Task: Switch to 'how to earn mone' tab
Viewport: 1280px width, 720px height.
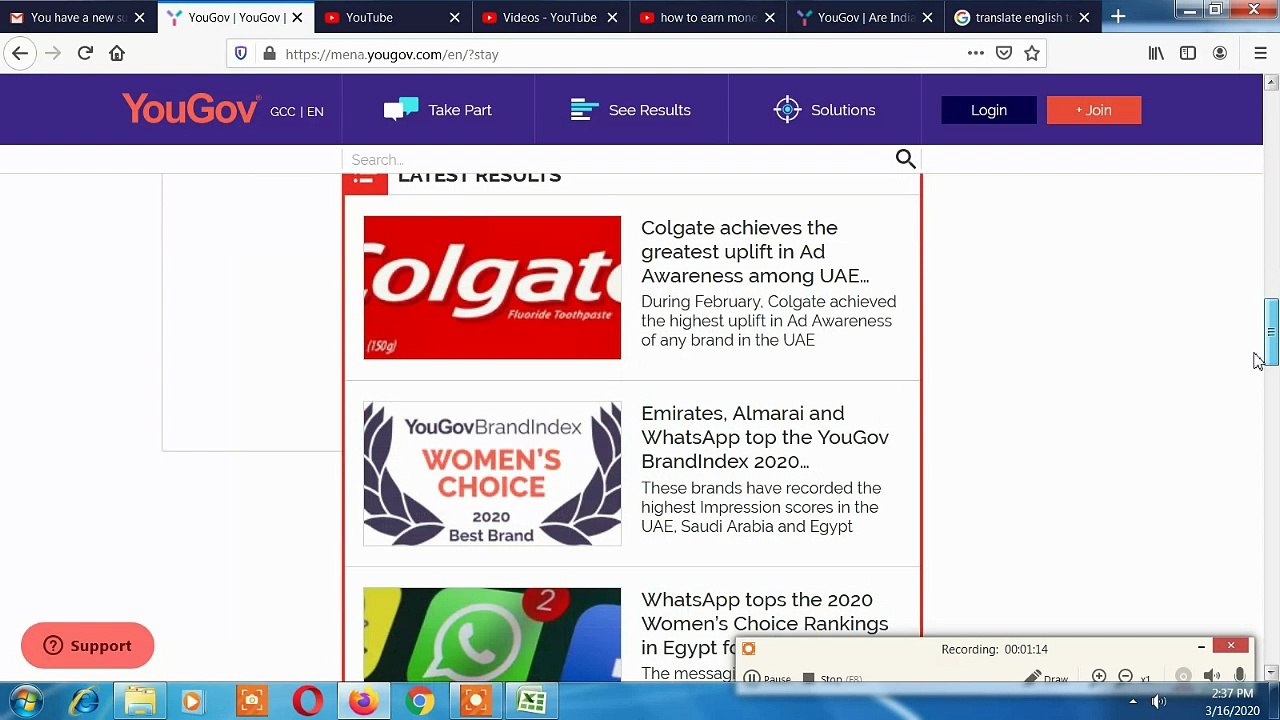Action: [707, 17]
